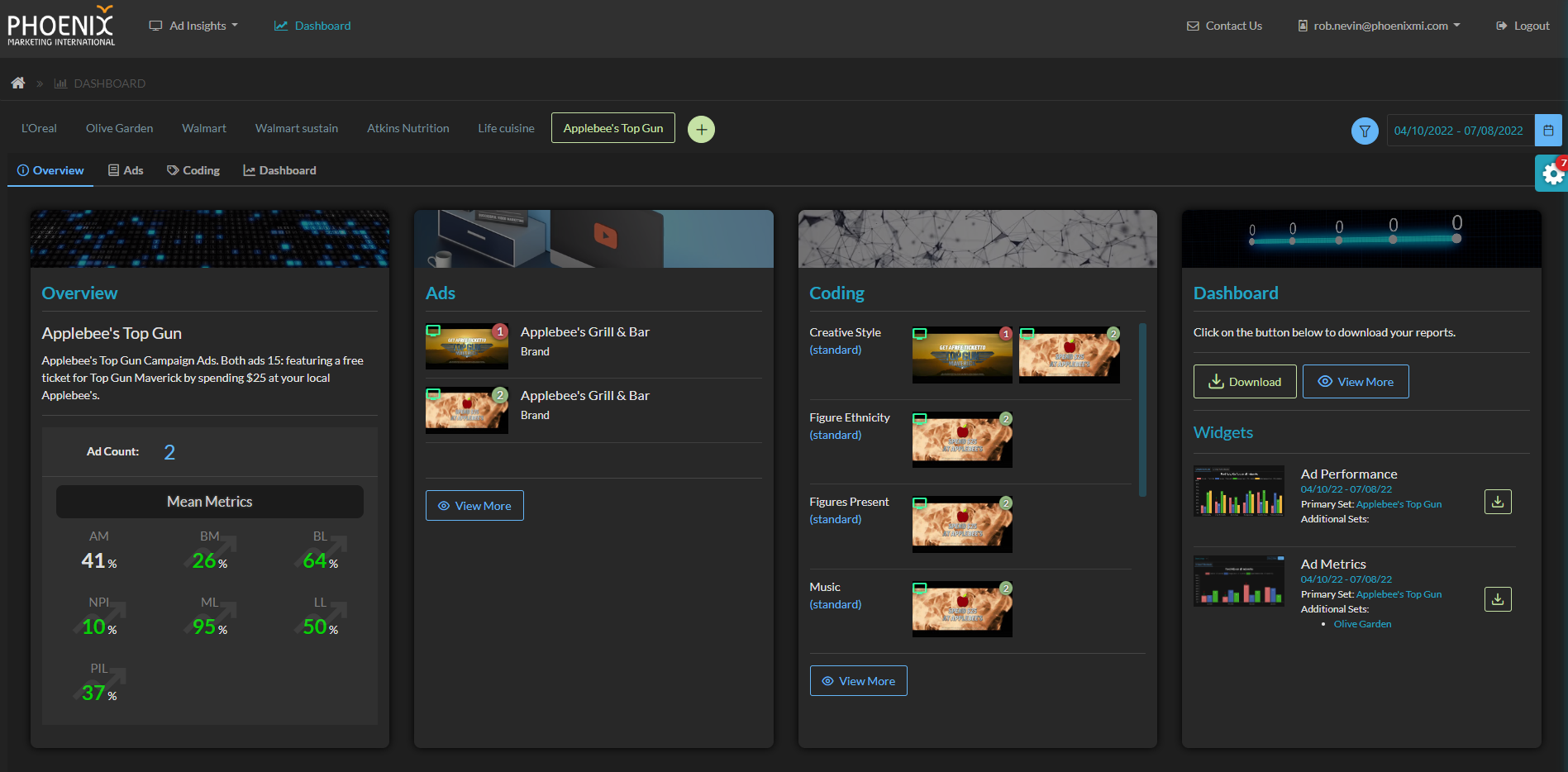Open the Music ad thumbnail
The width and height of the screenshot is (1568, 772).
pyautogui.click(x=962, y=609)
